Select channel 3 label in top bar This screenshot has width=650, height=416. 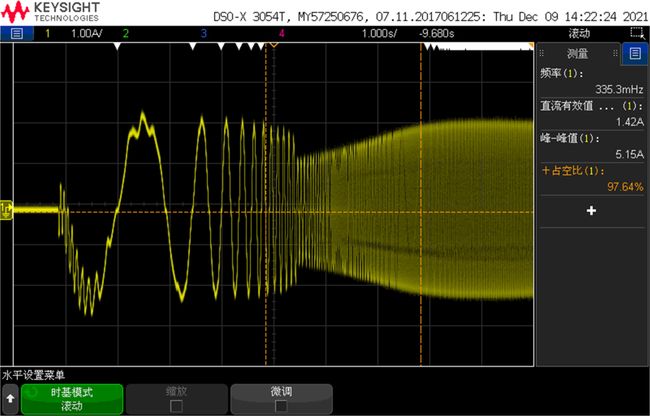tap(203, 33)
